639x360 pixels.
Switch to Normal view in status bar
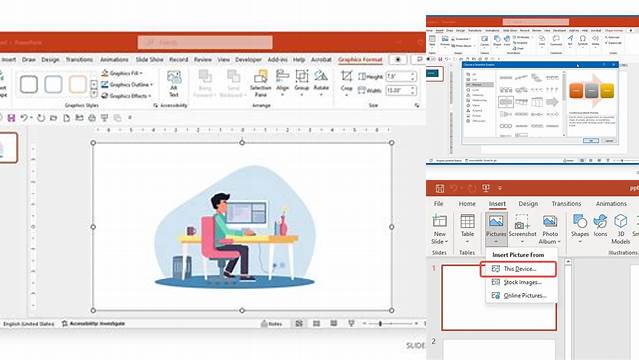tap(299, 323)
